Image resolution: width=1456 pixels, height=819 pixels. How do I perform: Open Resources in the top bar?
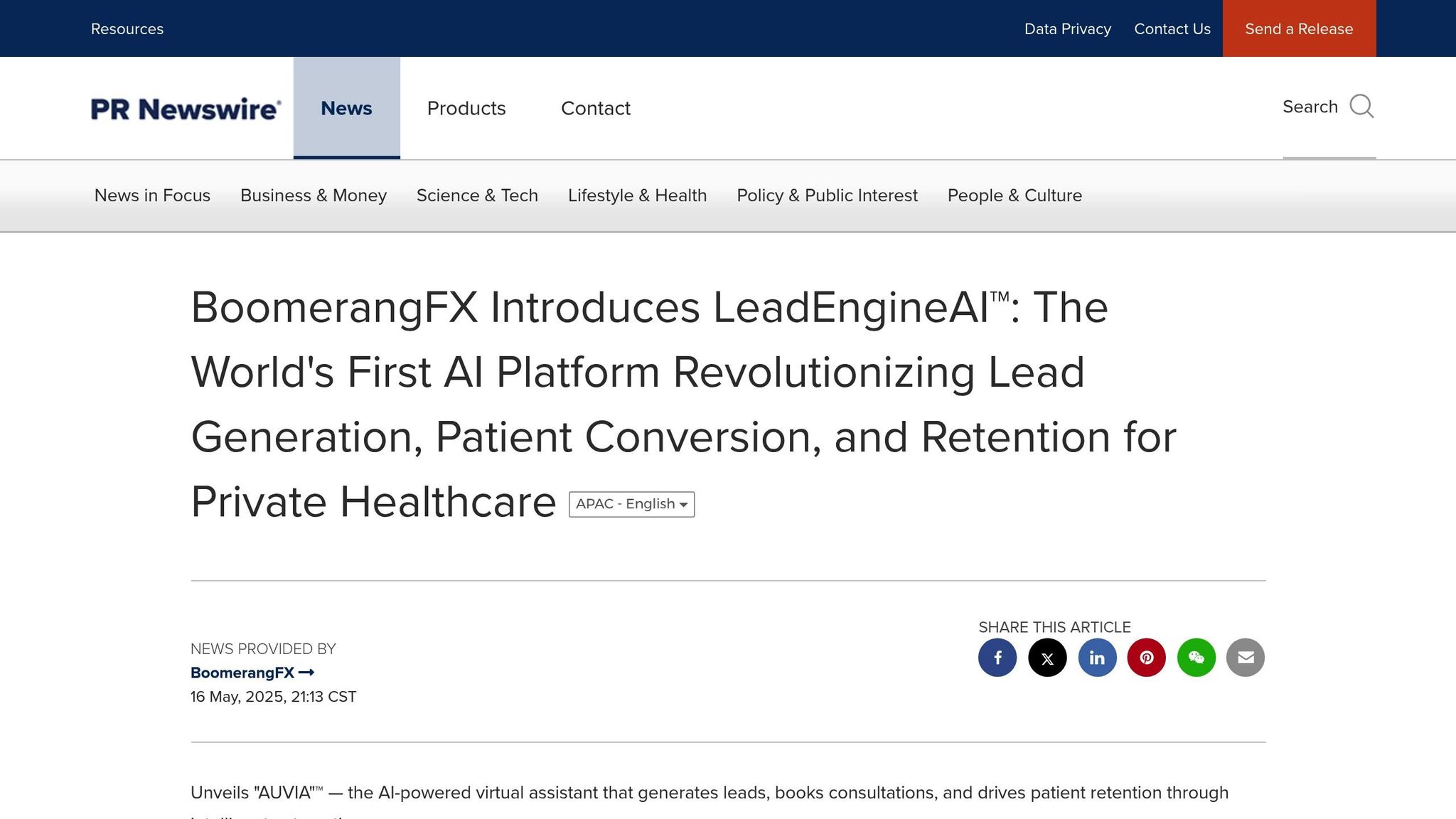pyautogui.click(x=127, y=29)
